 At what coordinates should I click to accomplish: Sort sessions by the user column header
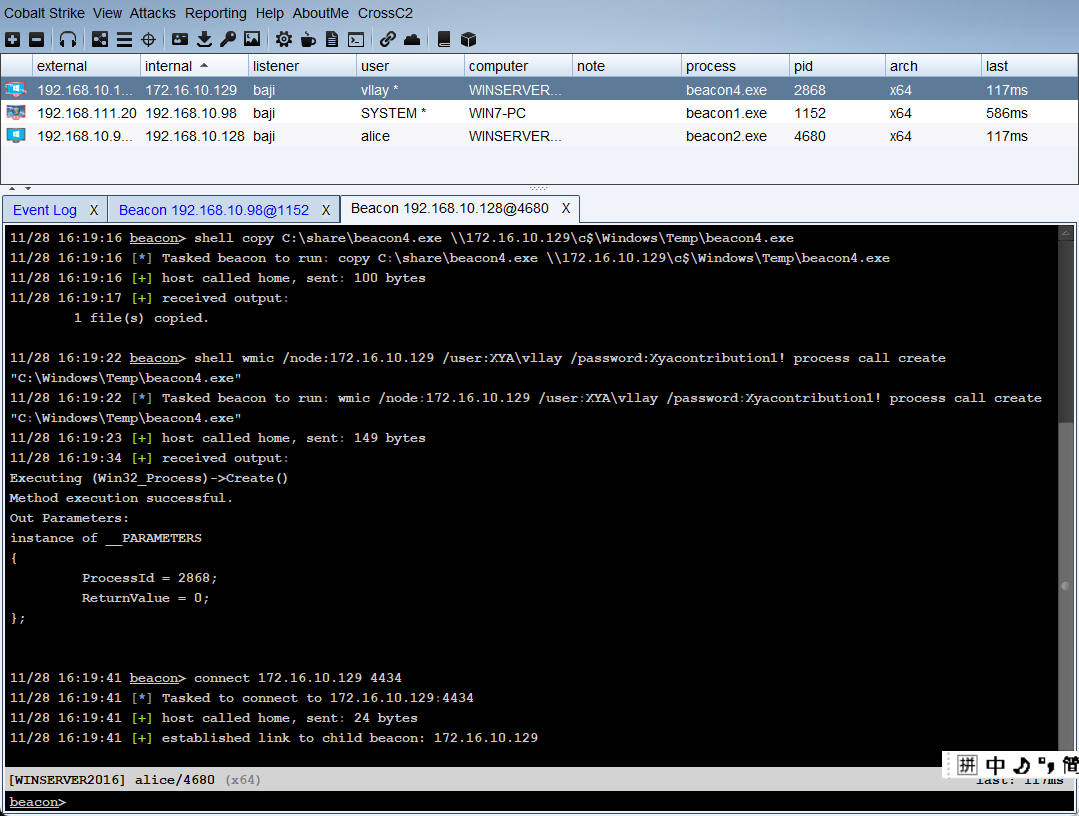[410, 66]
